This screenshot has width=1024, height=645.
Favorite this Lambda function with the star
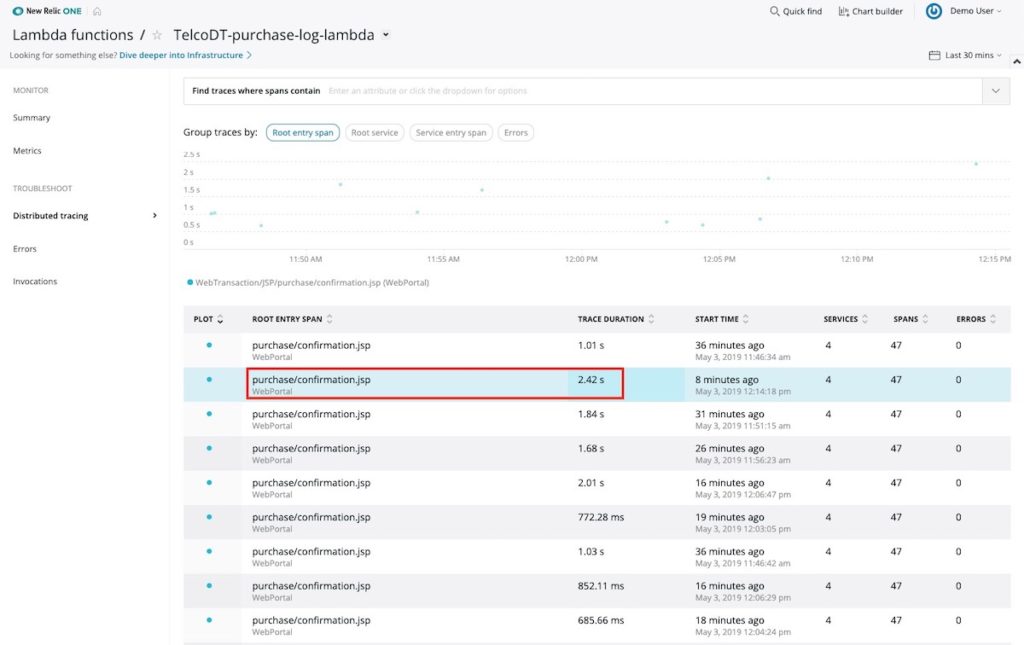click(157, 35)
